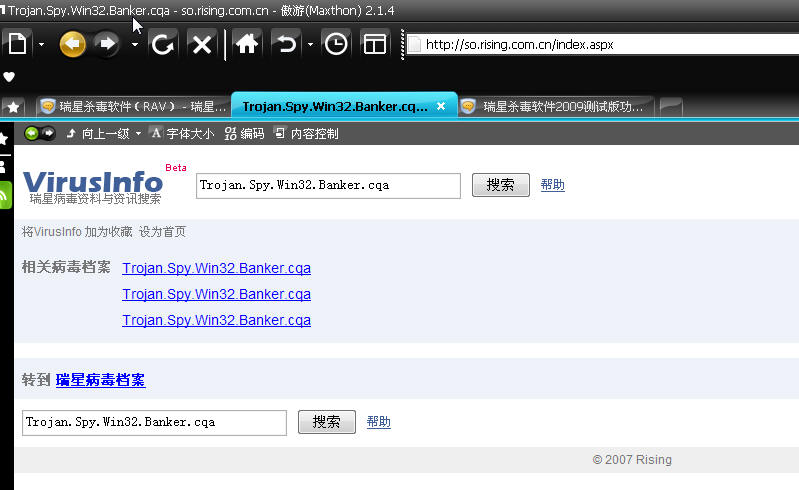
Task: Click the VirusInfo logo
Action: (x=93, y=187)
